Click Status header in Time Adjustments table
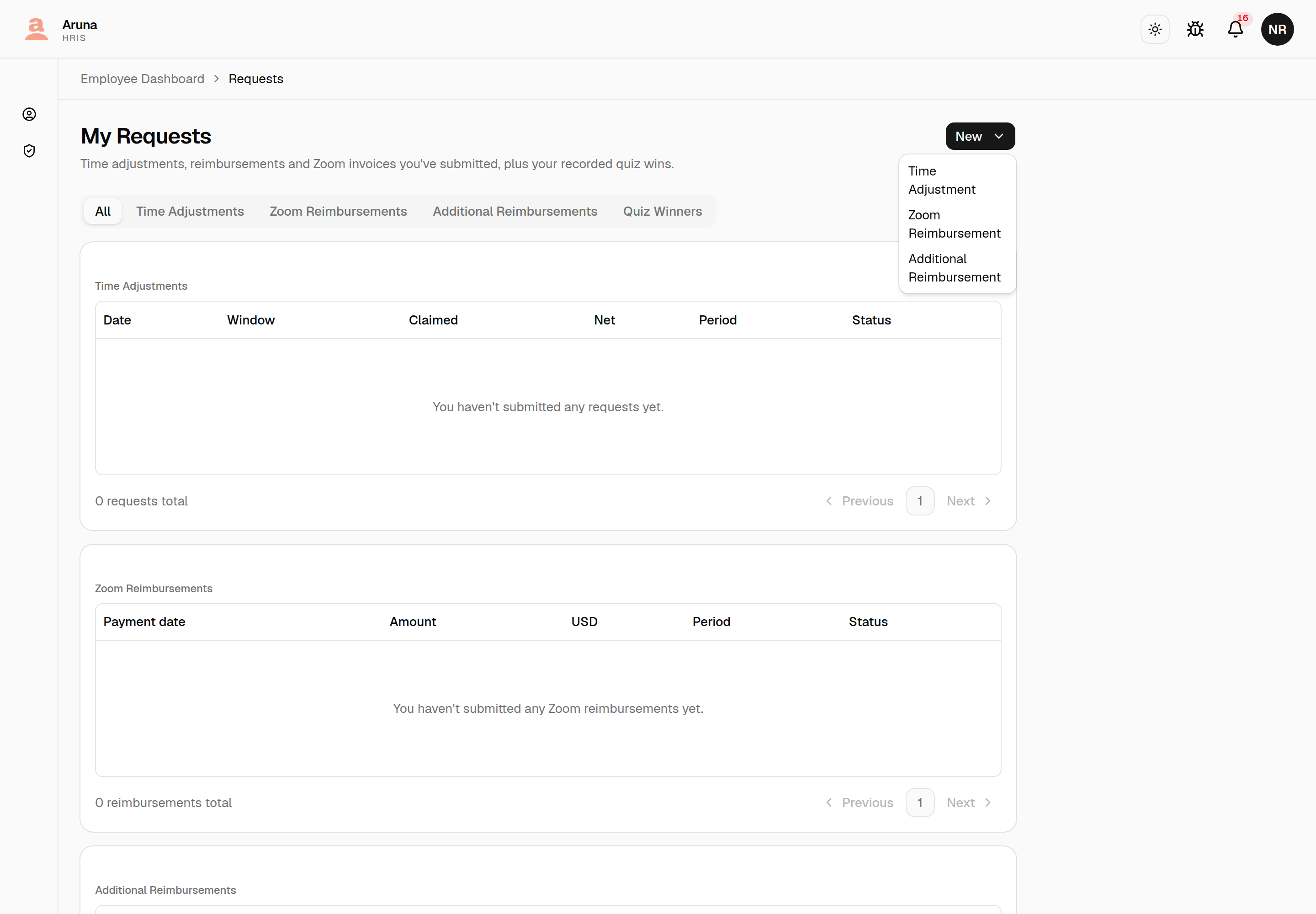1316x914 pixels. [871, 320]
